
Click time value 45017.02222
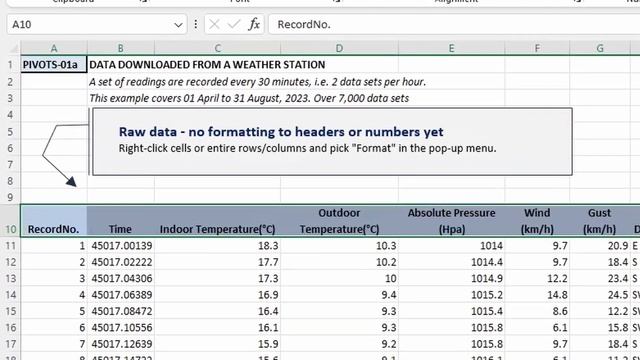(x=121, y=262)
